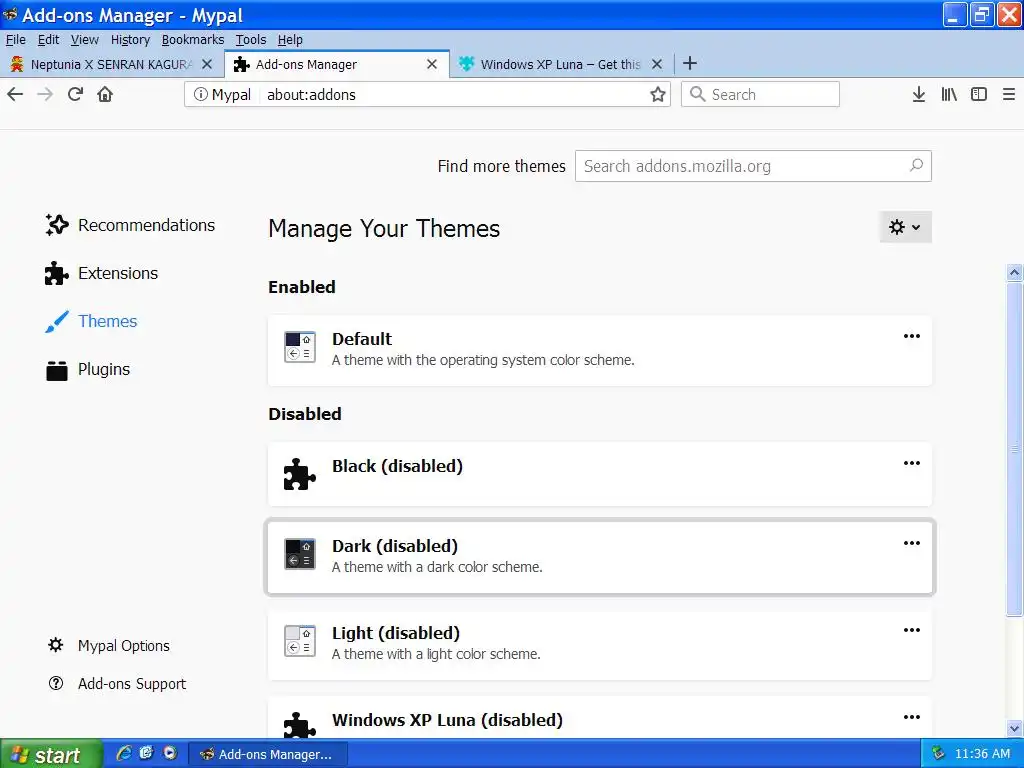The height and width of the screenshot is (768, 1024).
Task: Launch the media player quick launch icon
Action: (170, 753)
